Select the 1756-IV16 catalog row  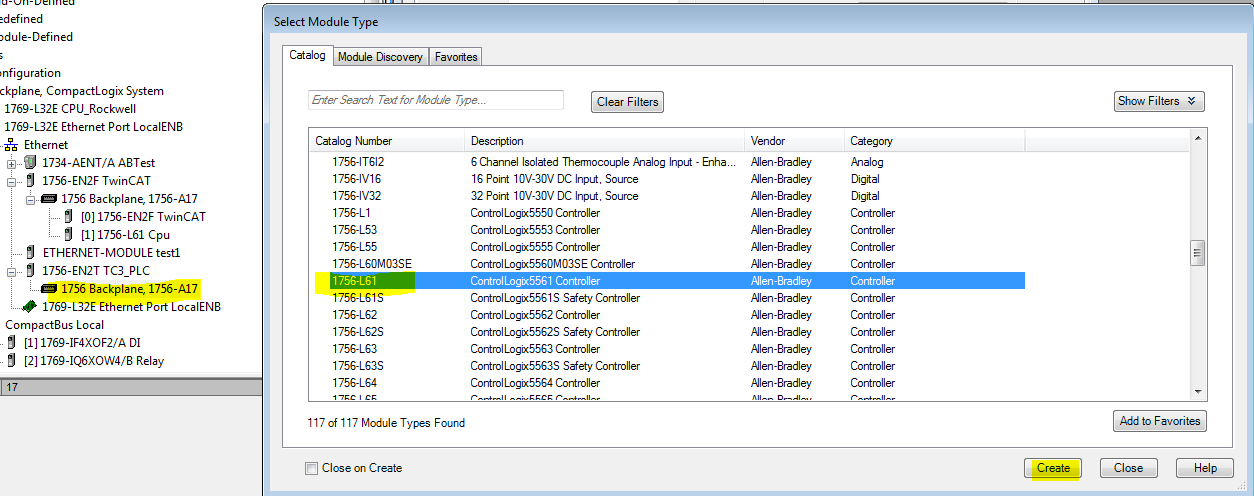click(x=668, y=179)
